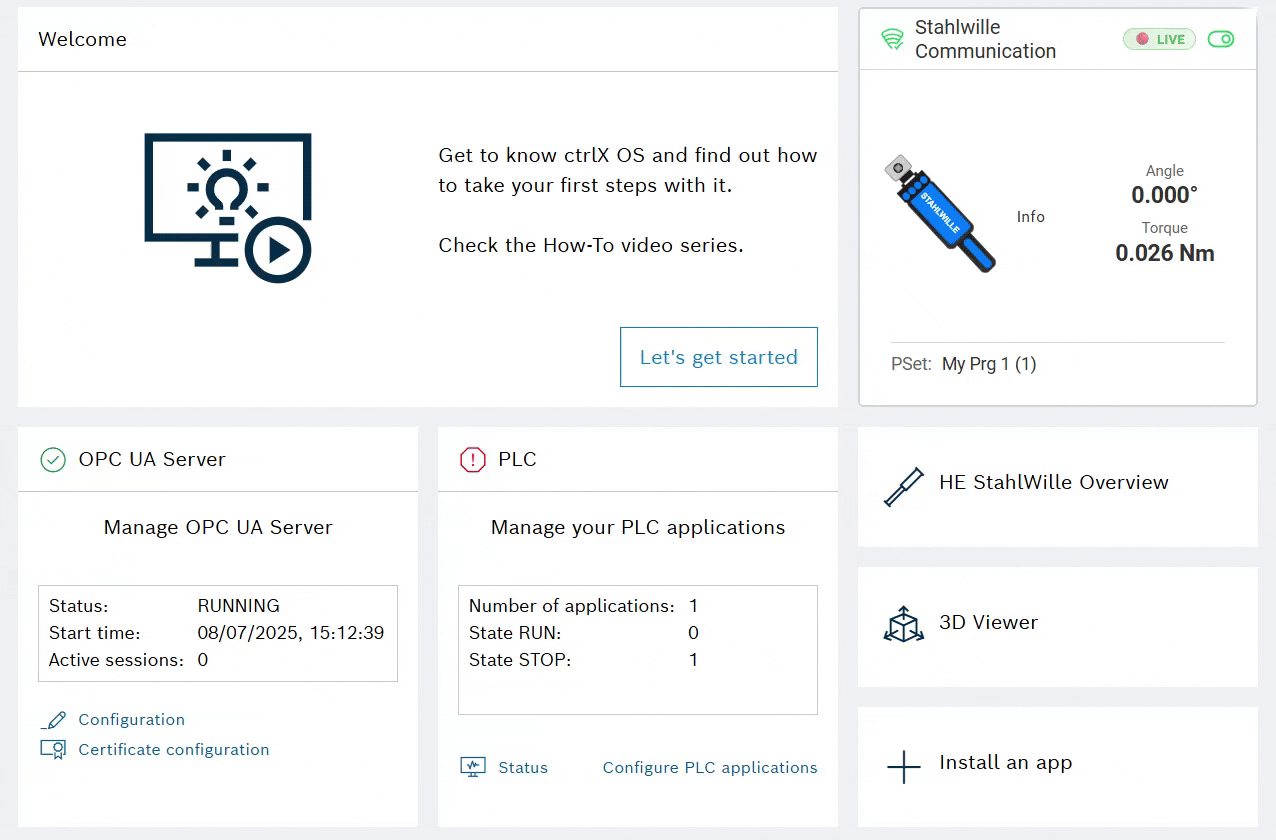Click the Stahlwille wireless signal icon

(892, 39)
